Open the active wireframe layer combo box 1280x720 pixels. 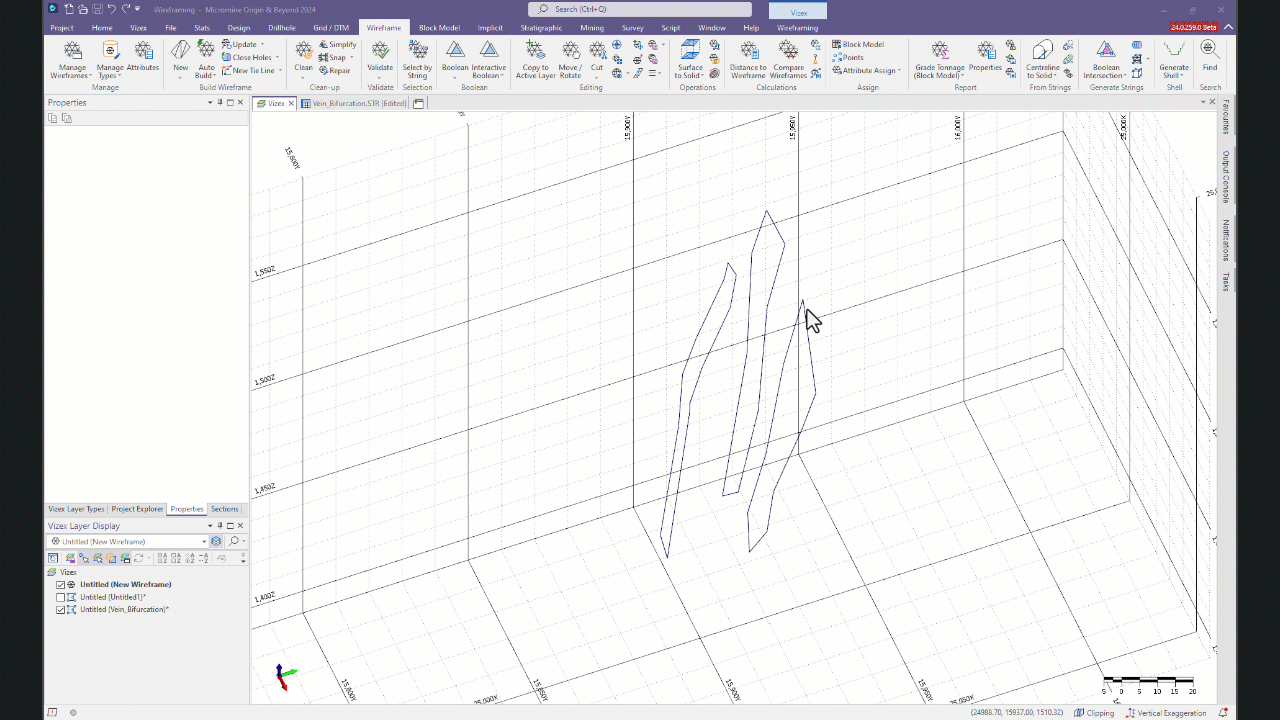tap(128, 540)
